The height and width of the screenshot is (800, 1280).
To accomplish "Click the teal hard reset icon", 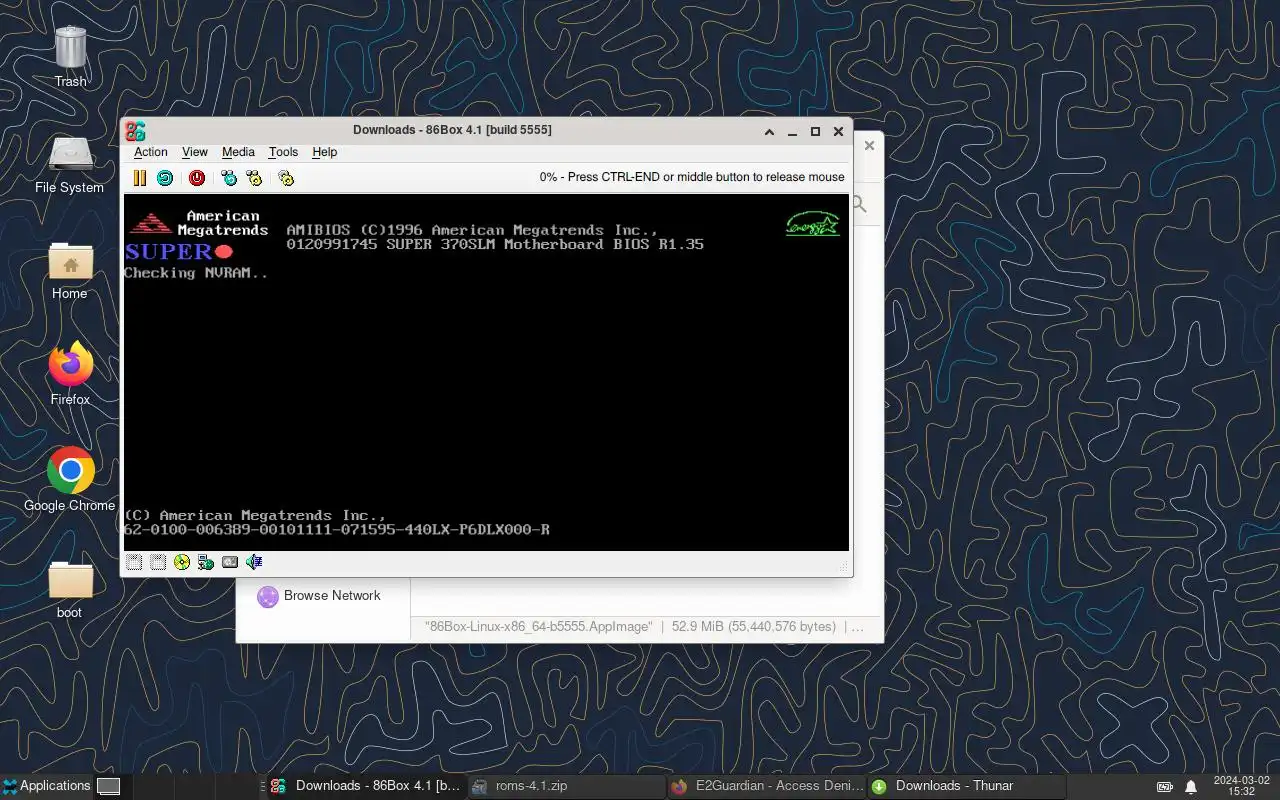I will coord(165,178).
